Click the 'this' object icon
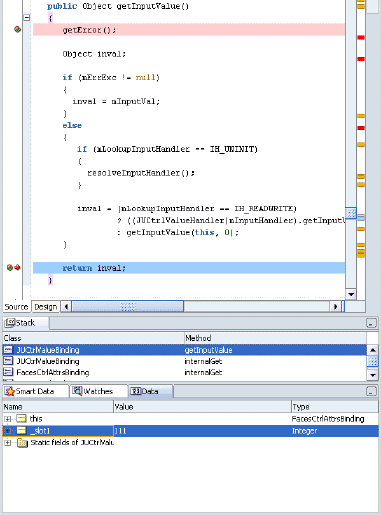Screen dimensions: 381x515 [21, 419]
